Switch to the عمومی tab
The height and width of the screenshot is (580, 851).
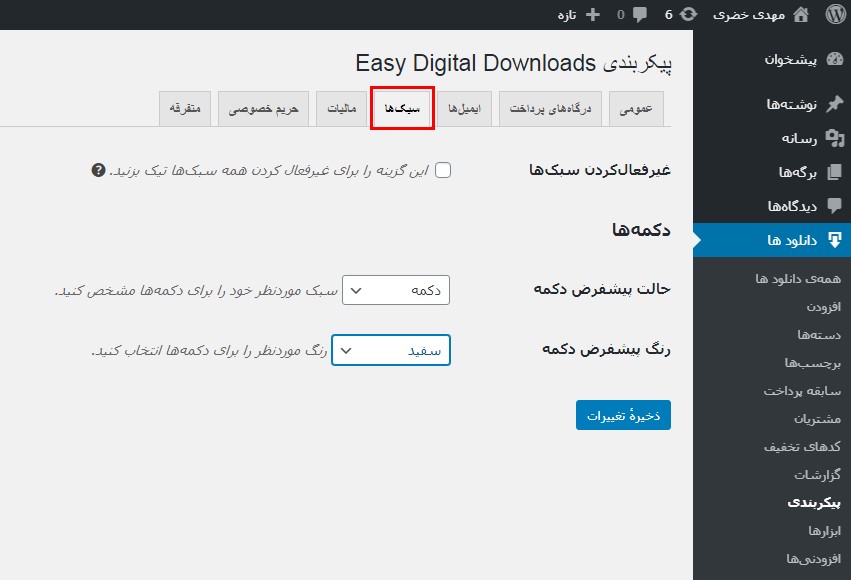pos(636,109)
